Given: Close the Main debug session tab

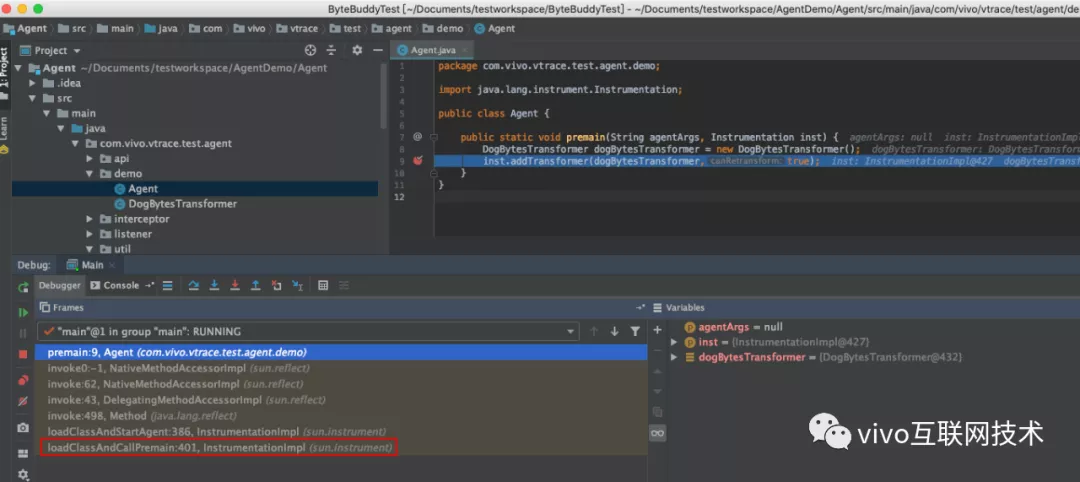Looking at the screenshot, I should pyautogui.click(x=113, y=265).
